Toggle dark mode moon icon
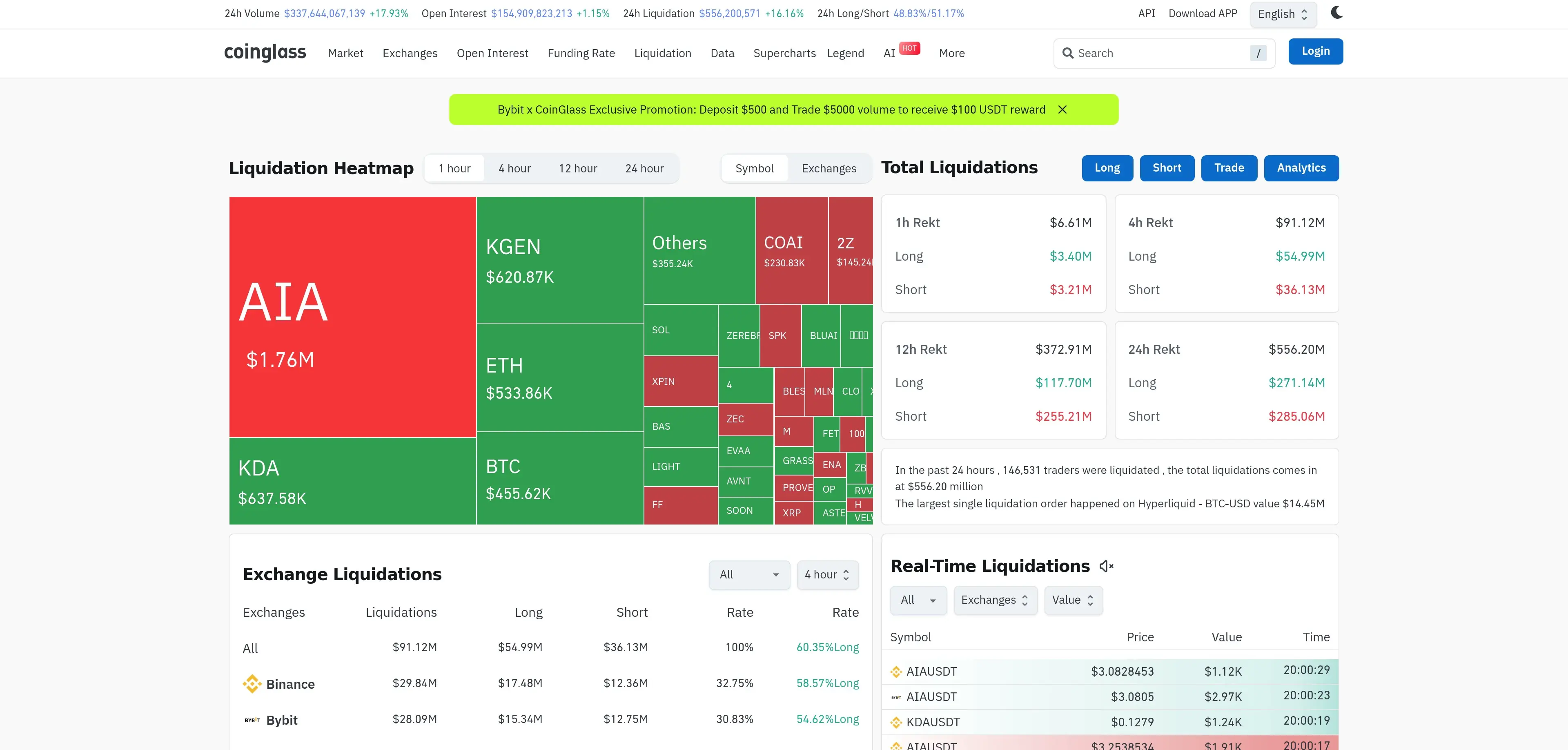 (x=1336, y=13)
